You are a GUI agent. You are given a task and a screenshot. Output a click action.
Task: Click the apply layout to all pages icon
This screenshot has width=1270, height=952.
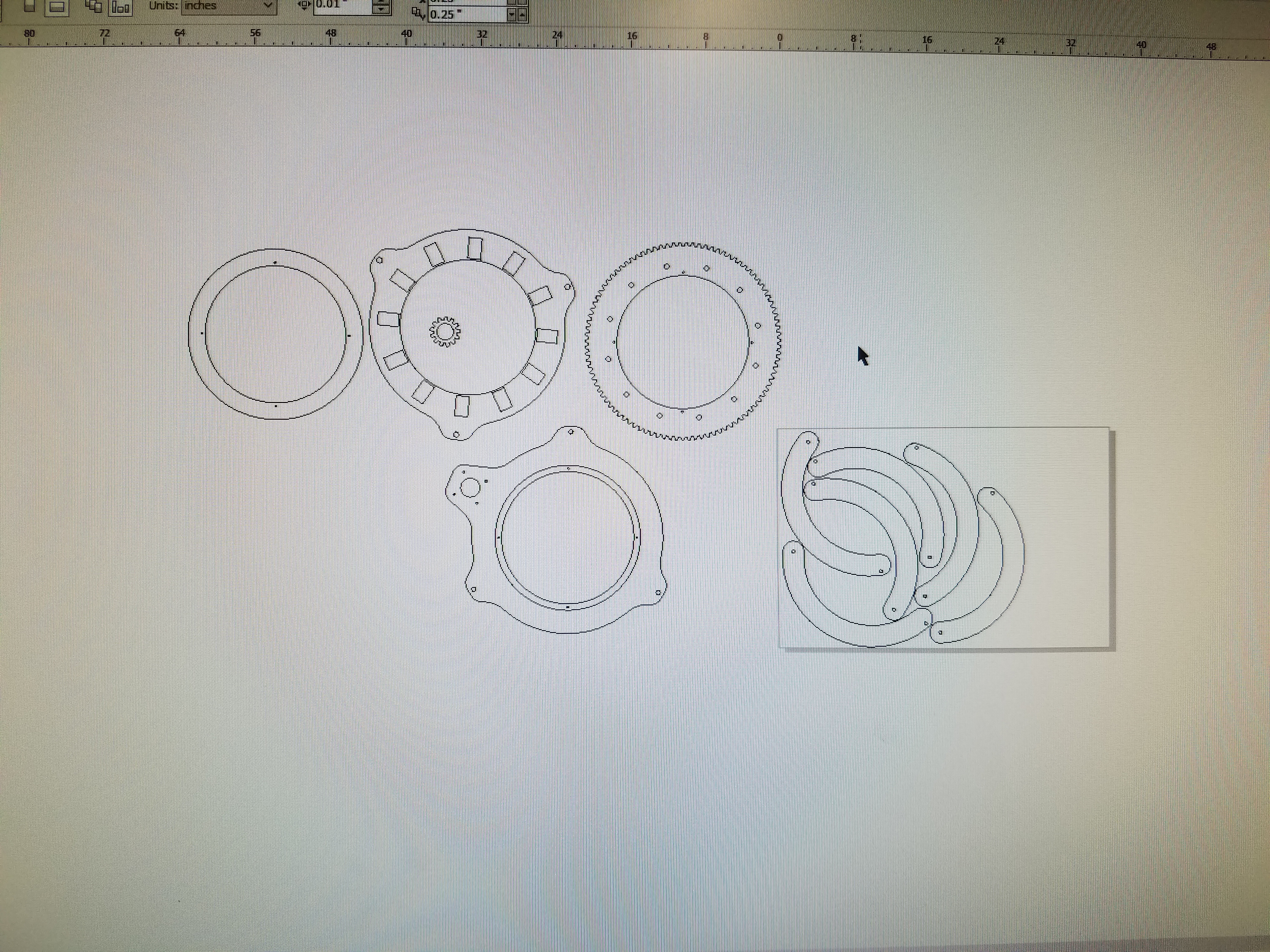coord(94,6)
